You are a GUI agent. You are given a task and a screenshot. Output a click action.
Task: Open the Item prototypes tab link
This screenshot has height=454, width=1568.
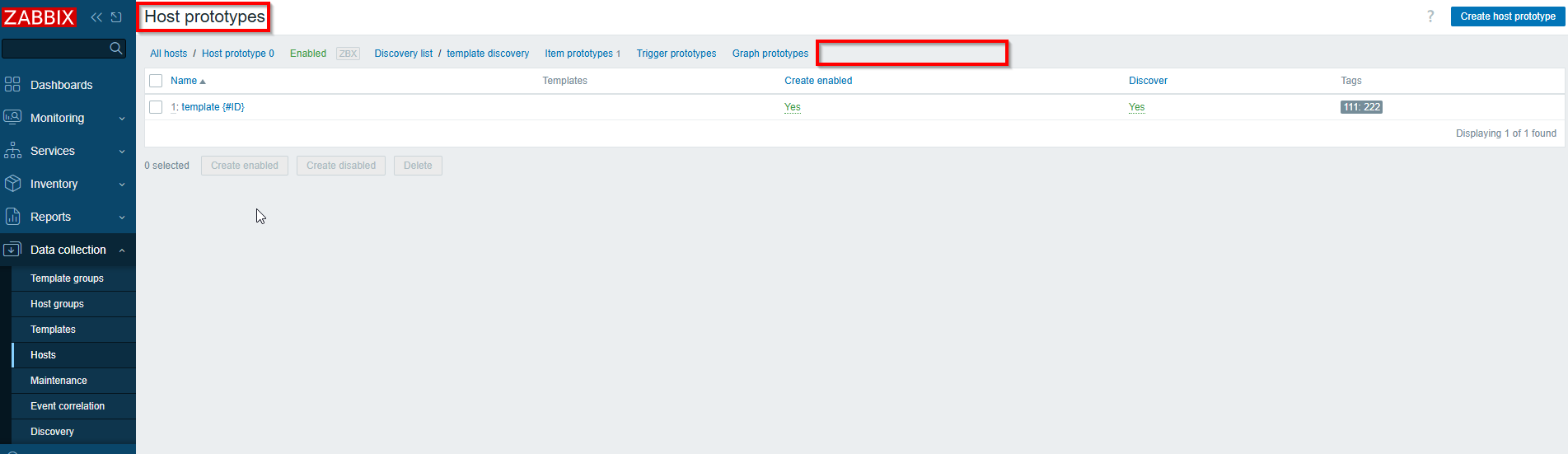coord(578,54)
